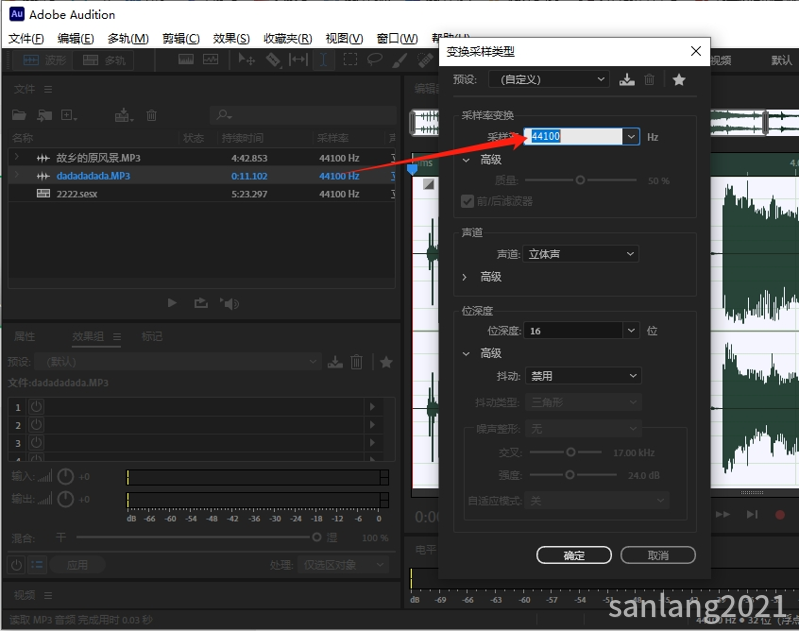
Task: Click the open file folder icon in Files panel
Action: [x=20, y=116]
